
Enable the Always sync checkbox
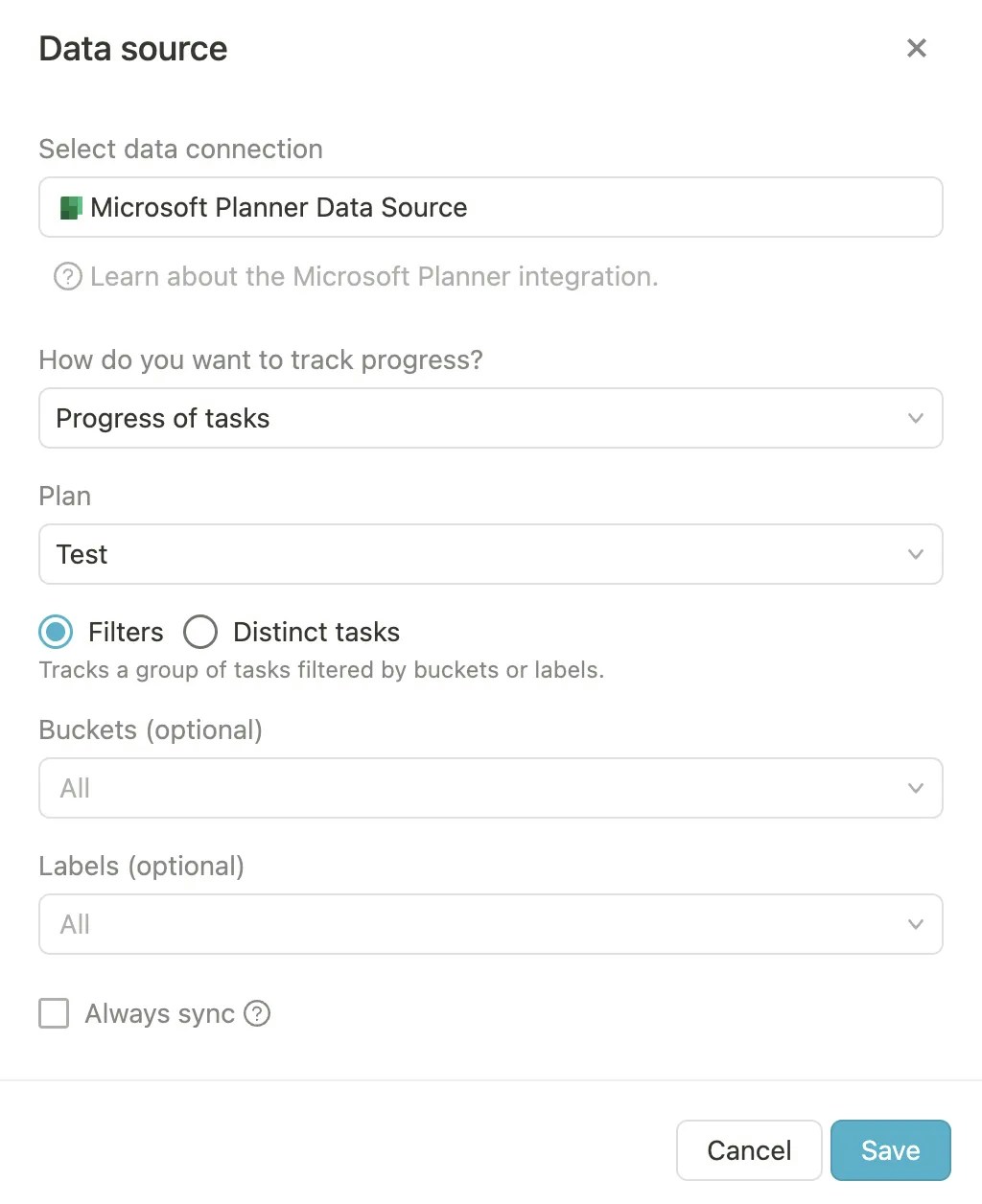[54, 1013]
